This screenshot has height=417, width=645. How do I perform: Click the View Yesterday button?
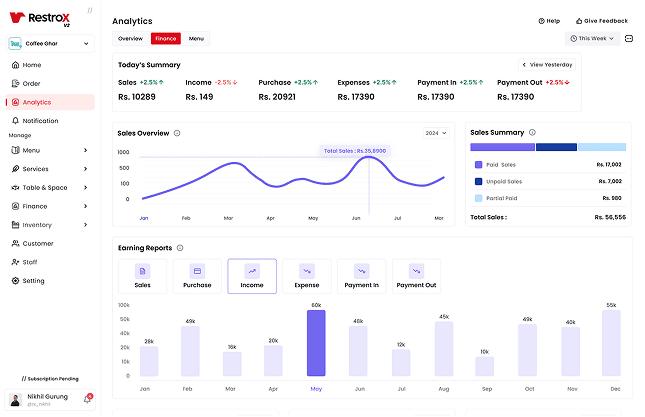pos(547,64)
